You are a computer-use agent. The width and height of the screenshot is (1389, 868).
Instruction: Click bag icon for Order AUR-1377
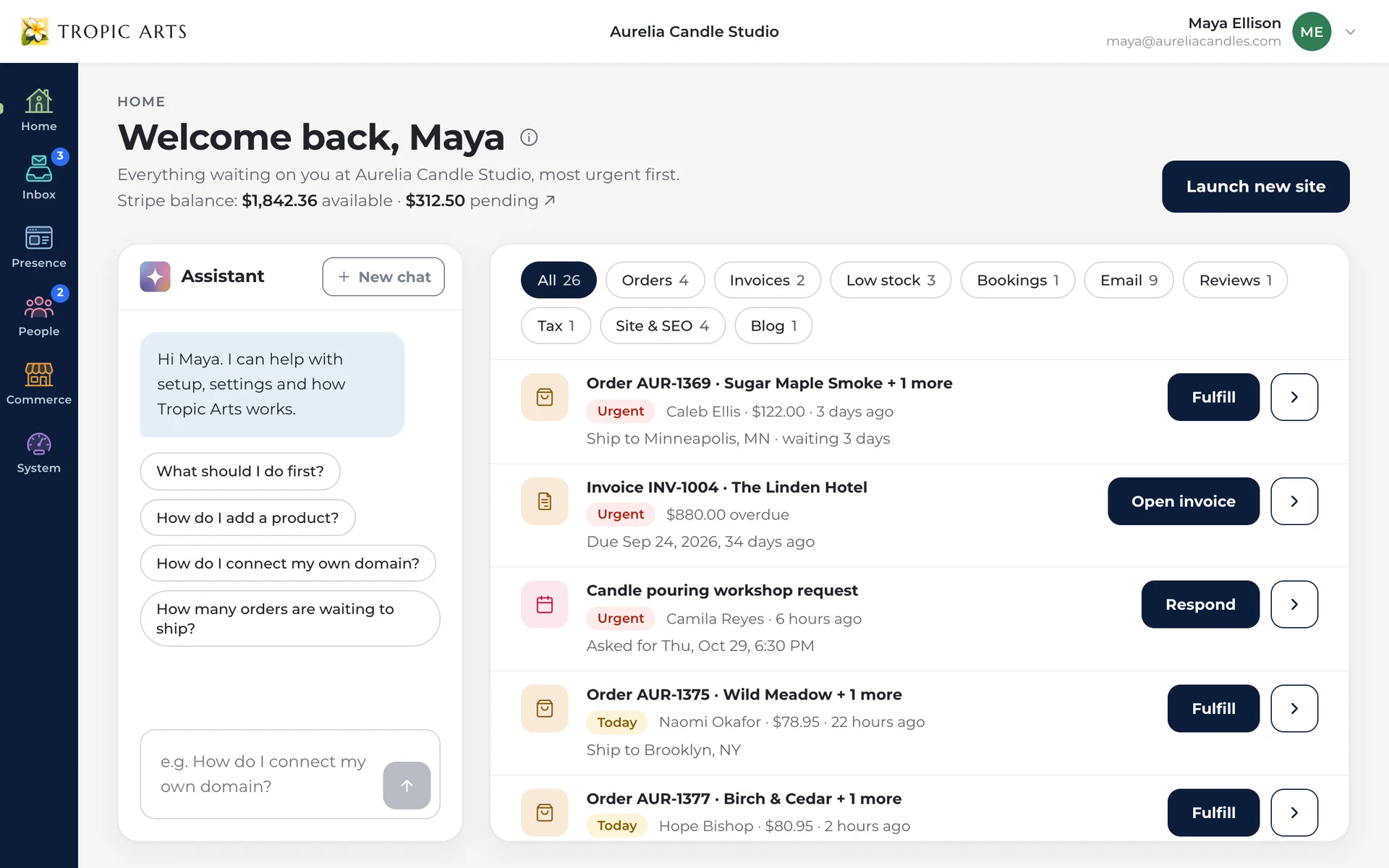[x=545, y=812]
